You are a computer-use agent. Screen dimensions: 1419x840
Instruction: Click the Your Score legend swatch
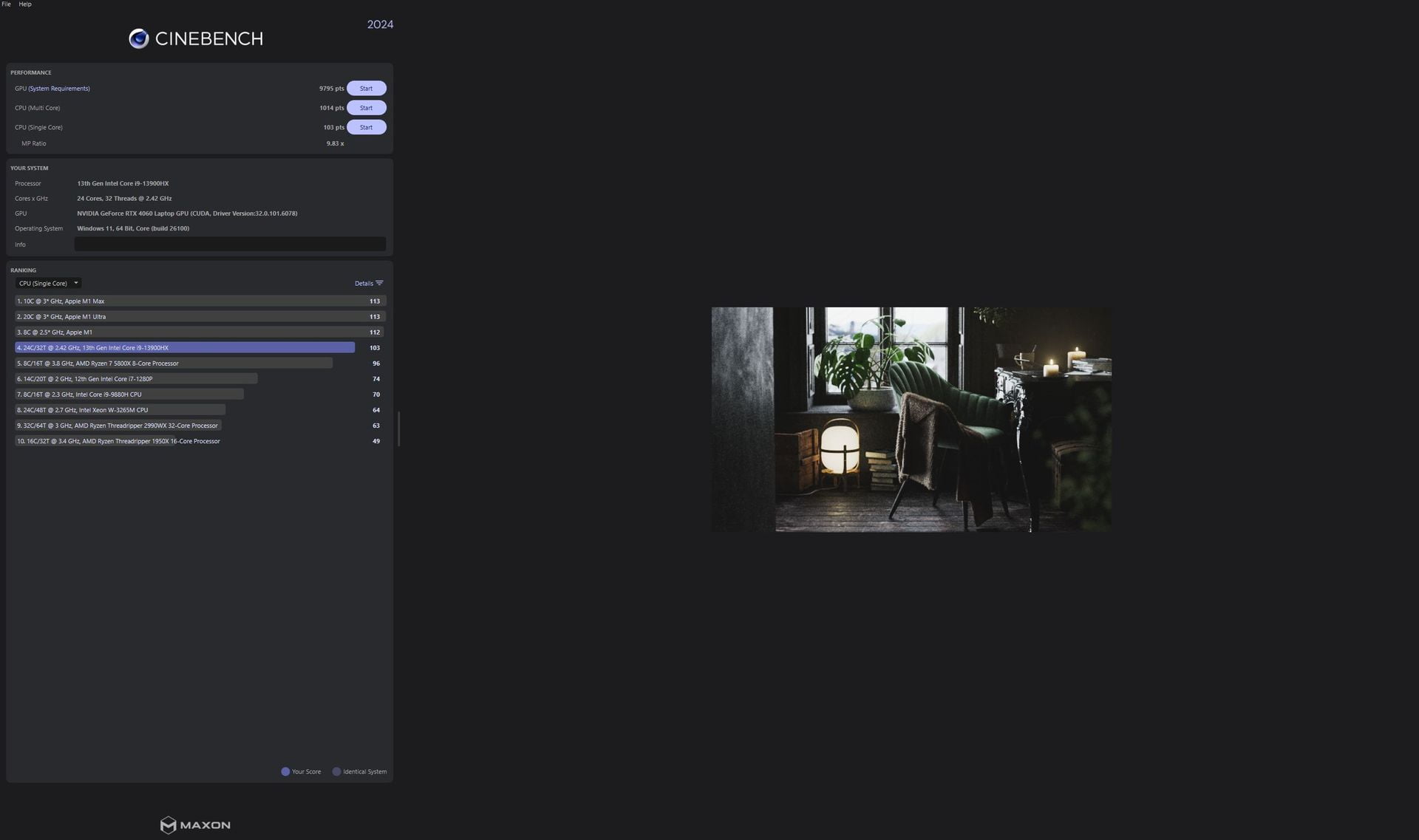(x=285, y=771)
